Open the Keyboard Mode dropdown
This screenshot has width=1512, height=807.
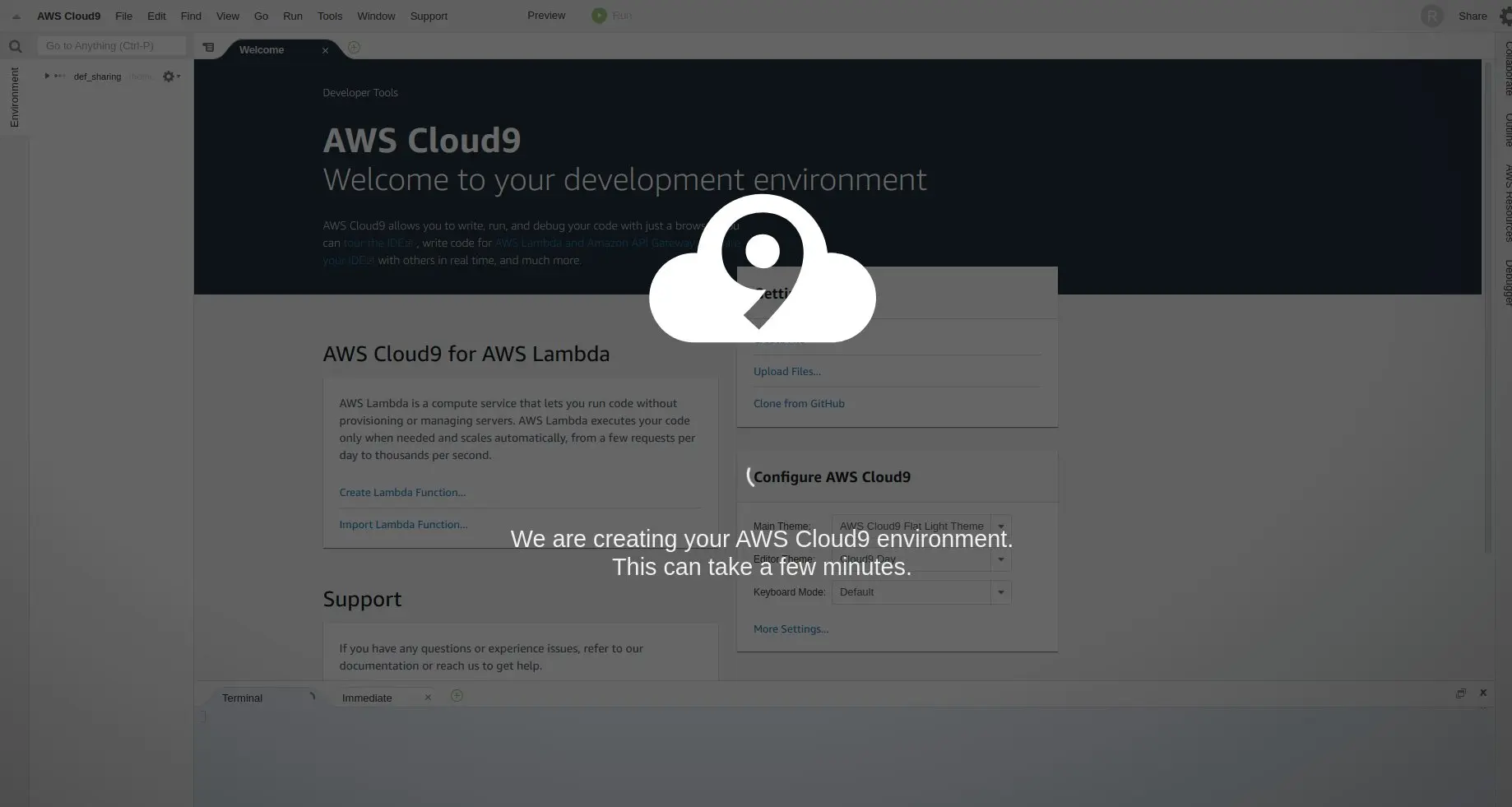[921, 592]
